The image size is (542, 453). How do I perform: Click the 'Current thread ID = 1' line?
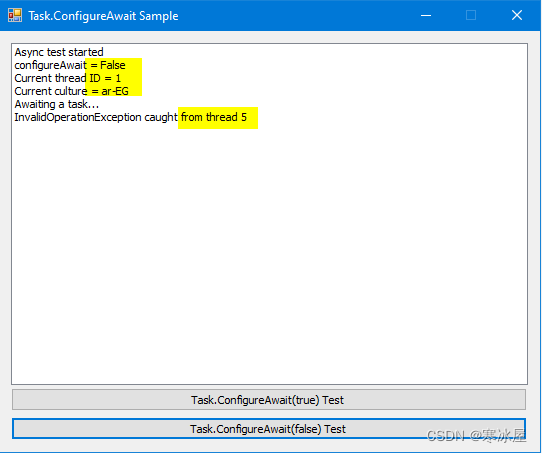coord(67,78)
